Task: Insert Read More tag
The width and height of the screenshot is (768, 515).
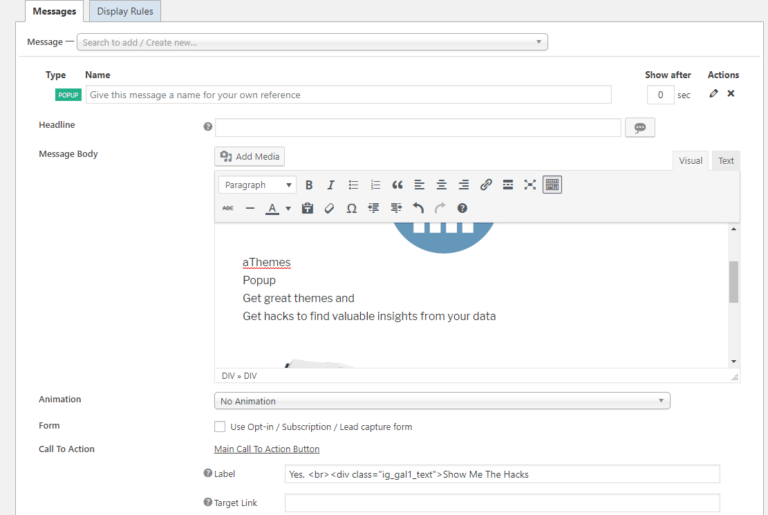Action: 508,185
